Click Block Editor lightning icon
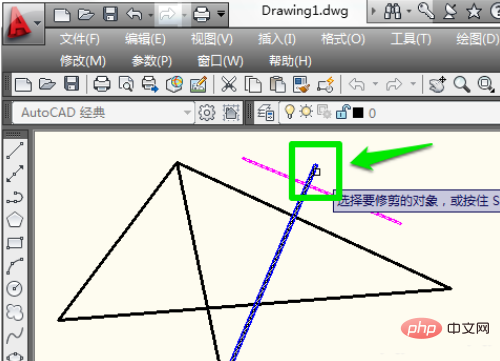The height and width of the screenshot is (361, 500). 326,84
